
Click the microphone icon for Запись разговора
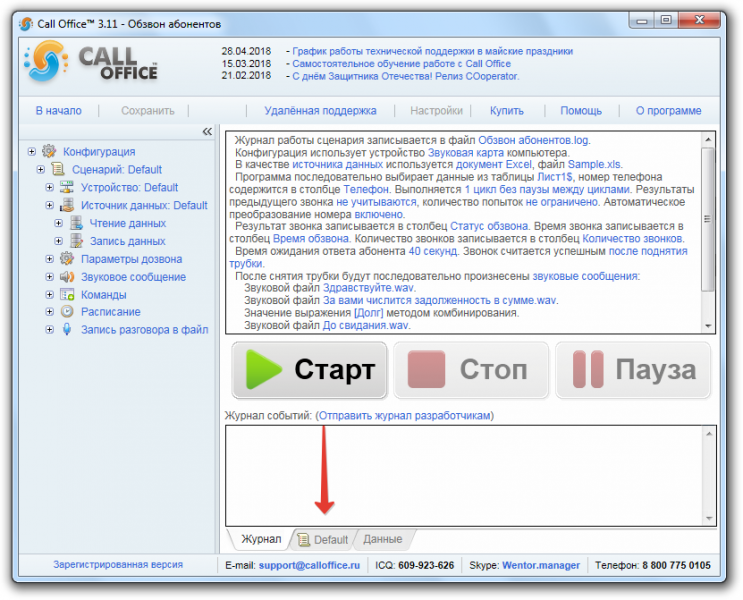tap(67, 329)
